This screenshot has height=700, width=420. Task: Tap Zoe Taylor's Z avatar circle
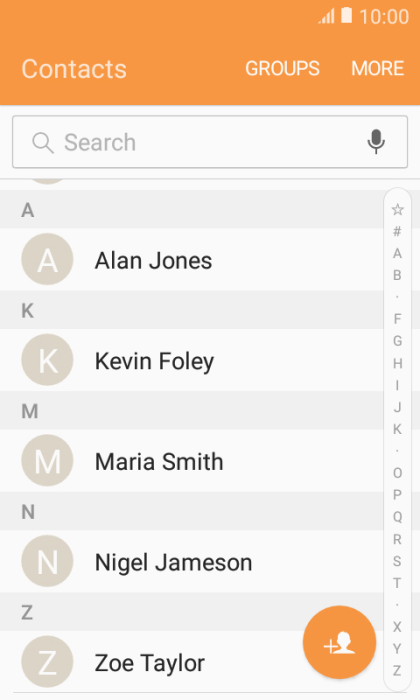click(x=47, y=662)
